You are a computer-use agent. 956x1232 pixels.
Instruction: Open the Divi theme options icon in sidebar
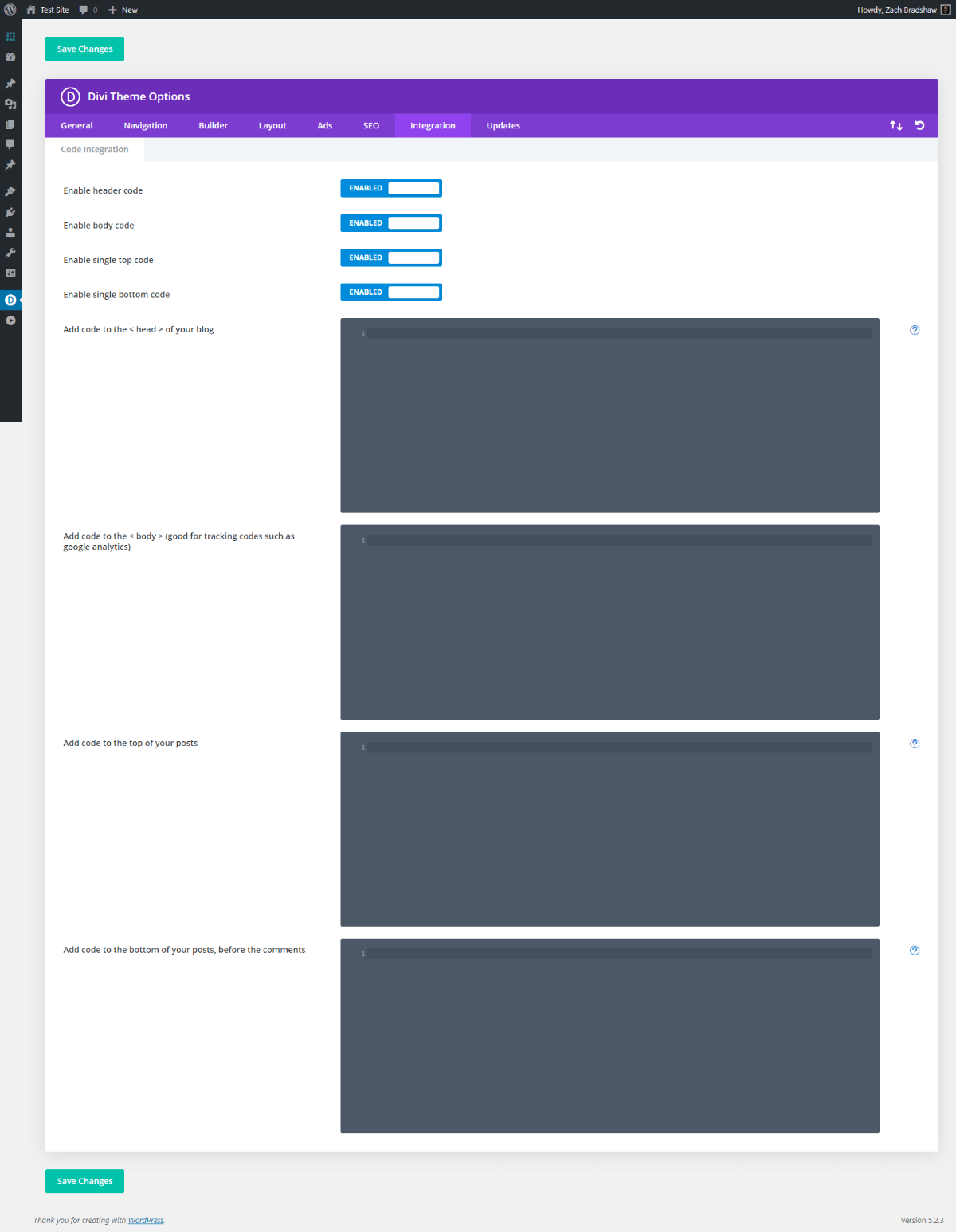(10, 300)
